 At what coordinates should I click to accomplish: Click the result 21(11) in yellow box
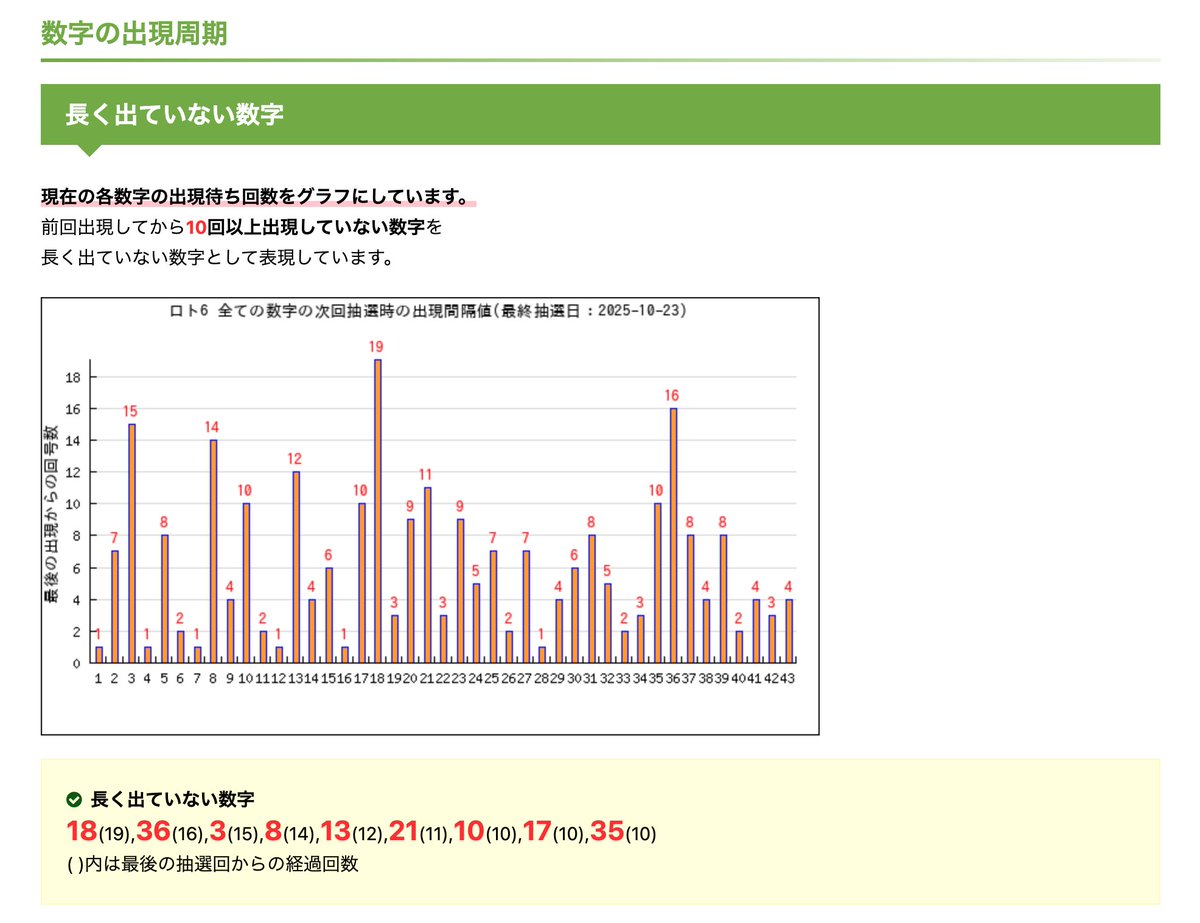[419, 832]
